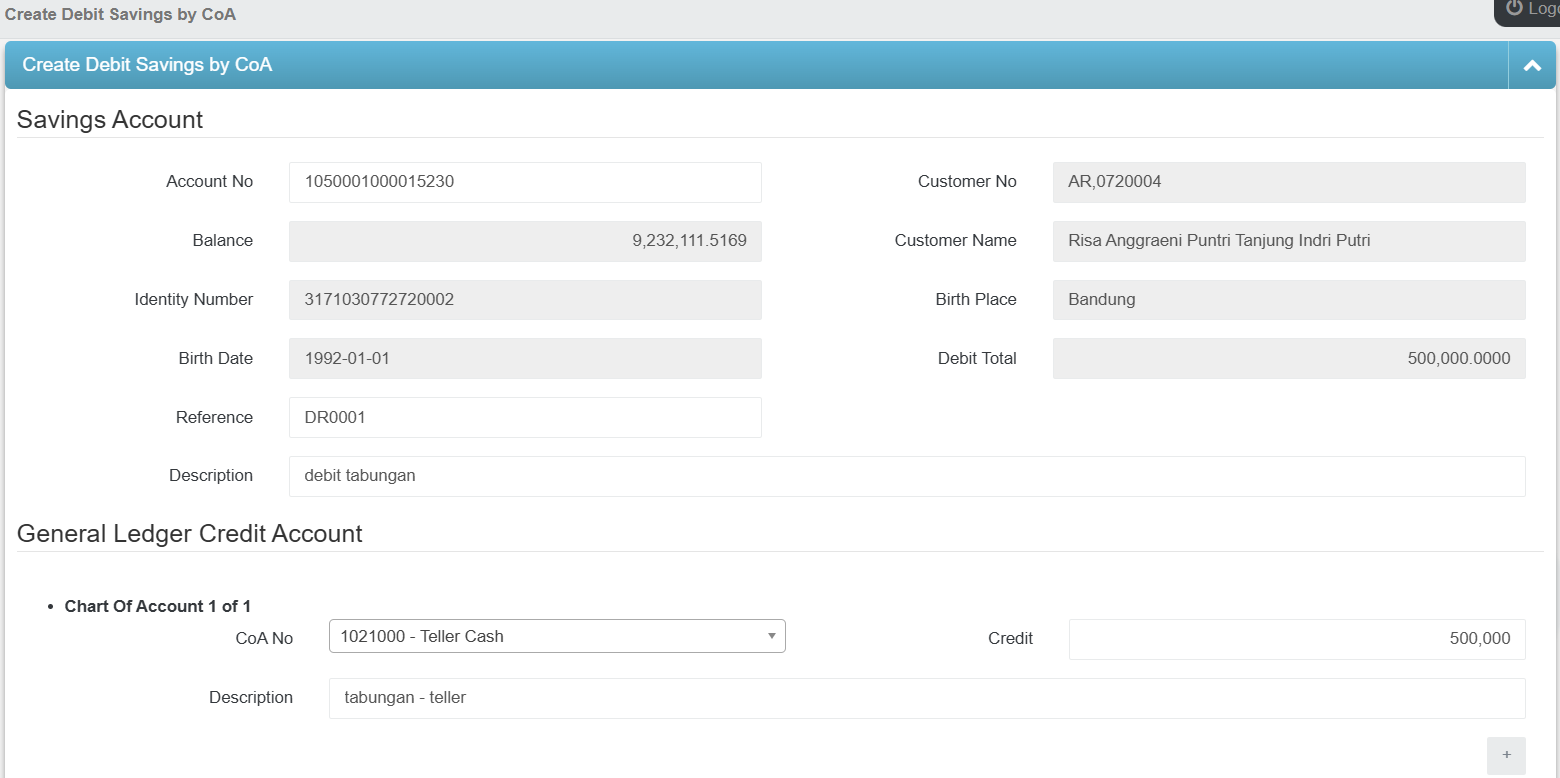Screen dimensions: 1560x778
Task: Click the Balance read-only field
Action: pyautogui.click(x=525, y=241)
